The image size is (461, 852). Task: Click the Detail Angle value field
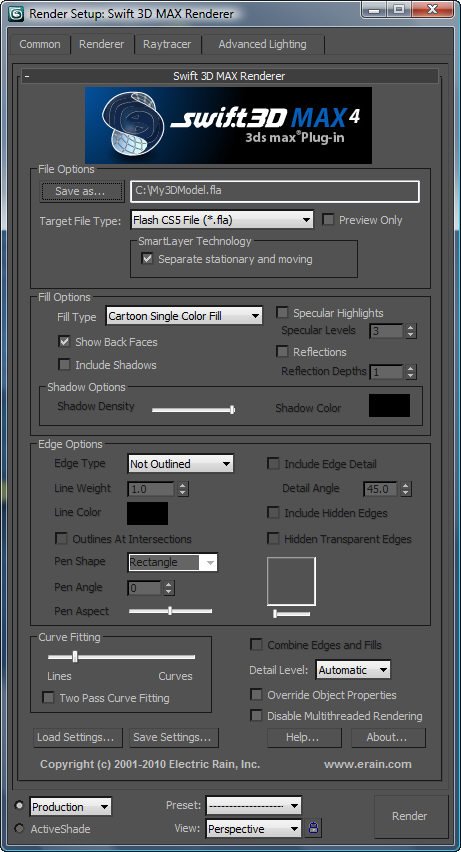click(x=380, y=489)
